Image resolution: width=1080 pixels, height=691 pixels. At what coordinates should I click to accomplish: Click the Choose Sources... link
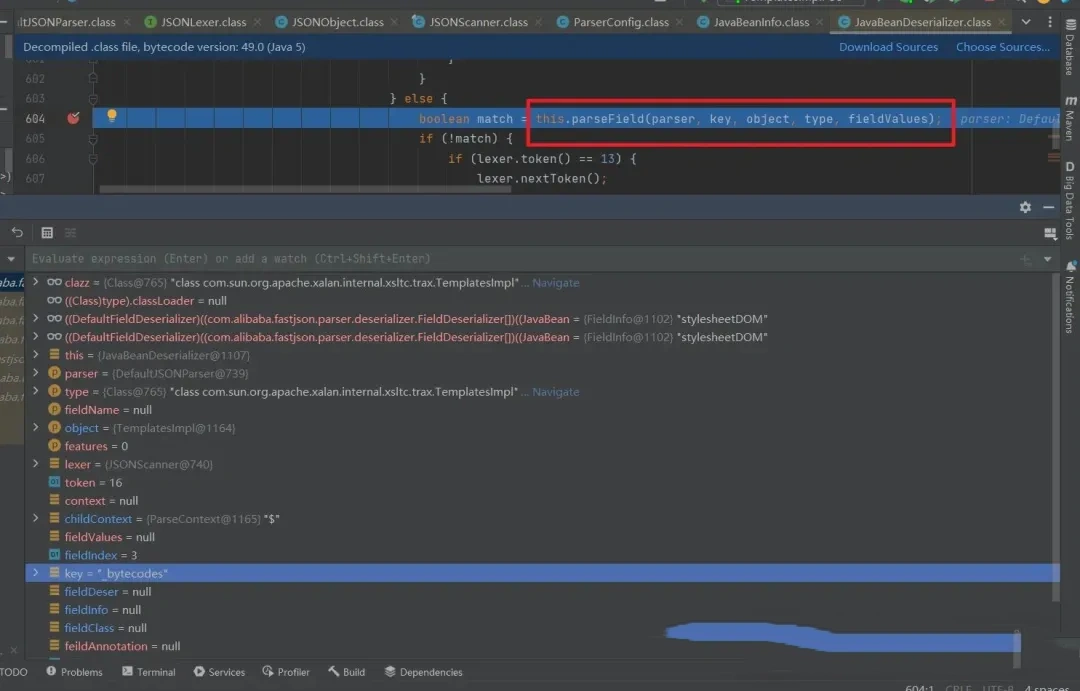click(1002, 47)
